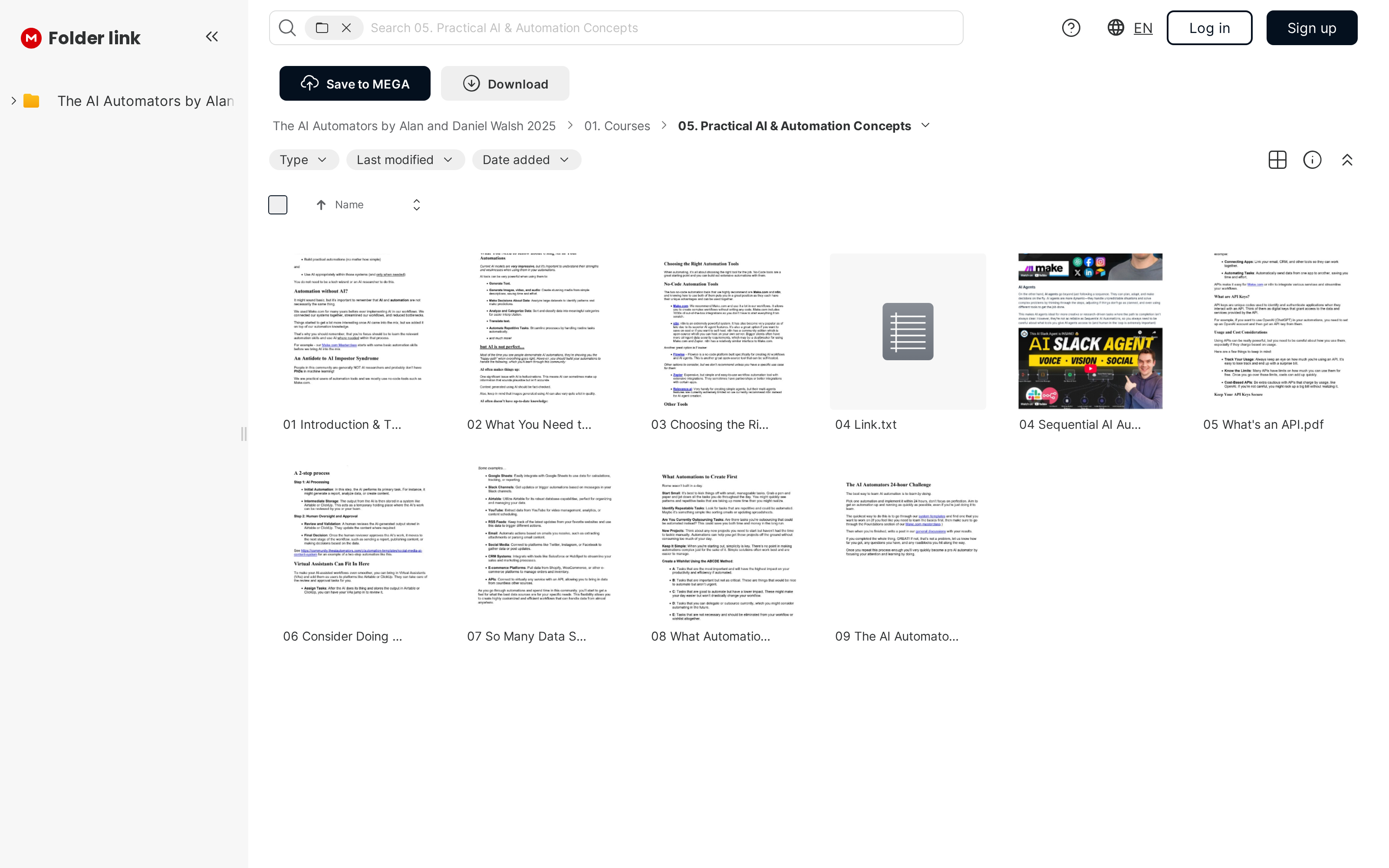The image size is (1389, 868).
Task: Click the folder scope icon in search bar
Action: (322, 27)
